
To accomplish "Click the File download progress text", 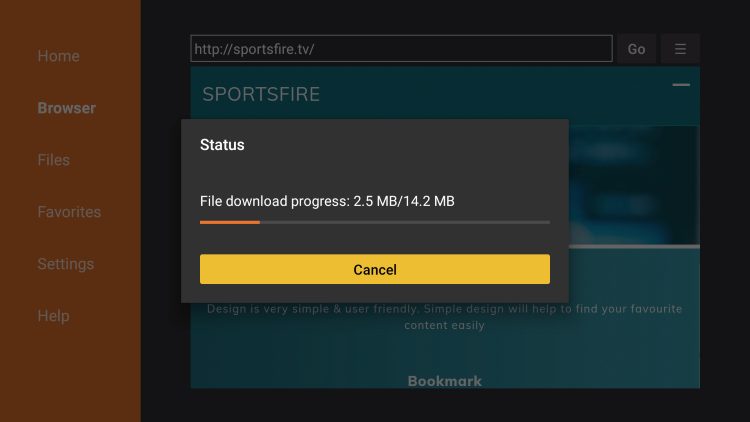I will pos(327,201).
